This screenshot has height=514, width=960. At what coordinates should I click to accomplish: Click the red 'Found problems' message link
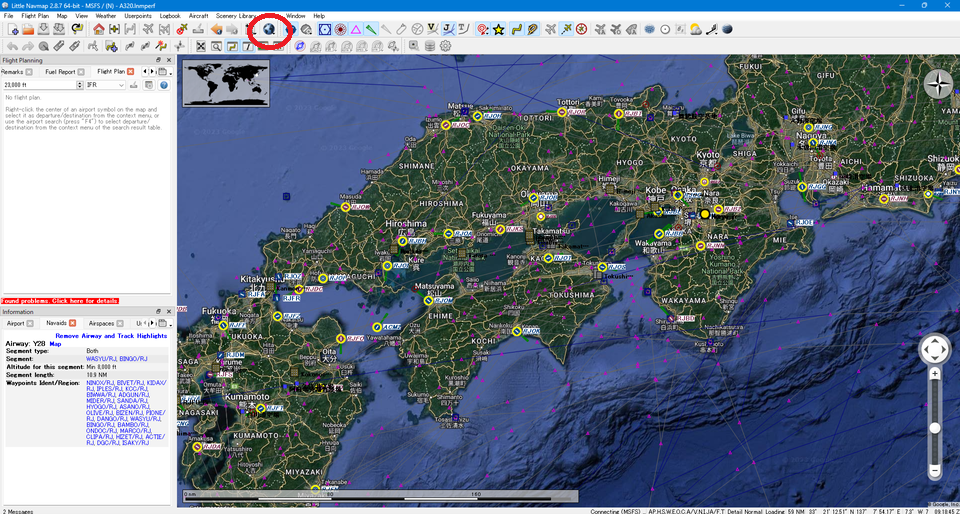pos(60,300)
